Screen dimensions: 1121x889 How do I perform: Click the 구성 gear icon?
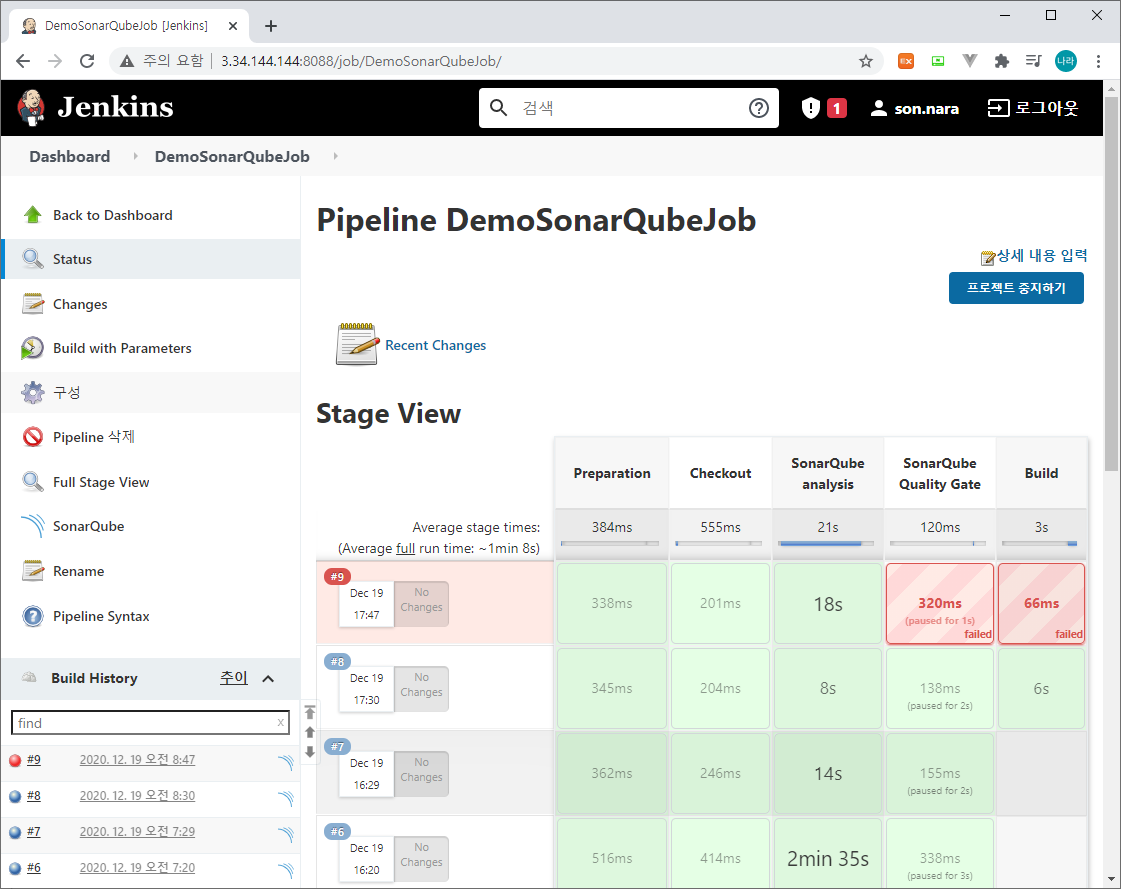(x=32, y=392)
